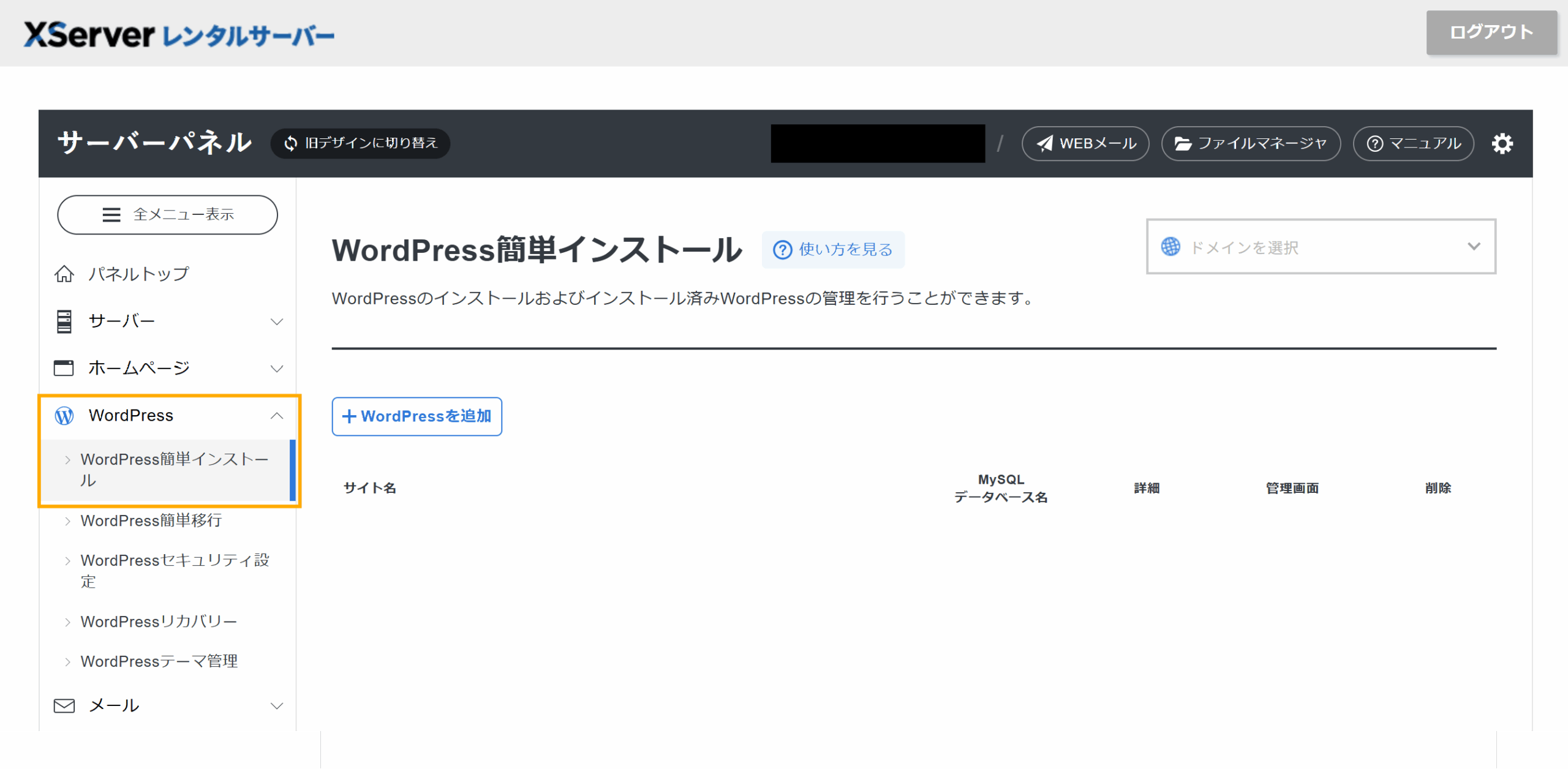Click the XServer レンタルサーバー logo
Viewport: 1568px width, 769px height.
(179, 34)
